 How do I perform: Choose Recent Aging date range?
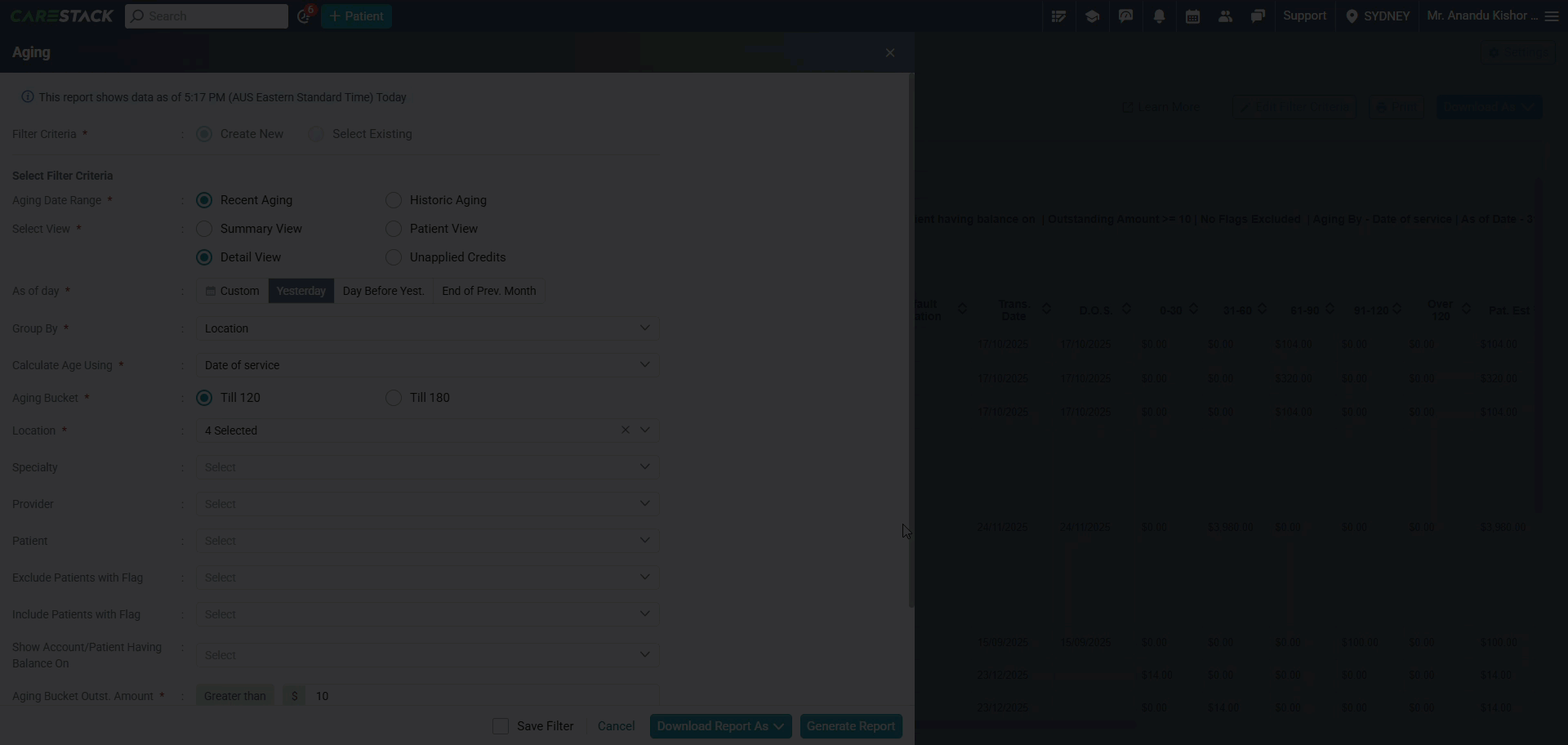[204, 200]
